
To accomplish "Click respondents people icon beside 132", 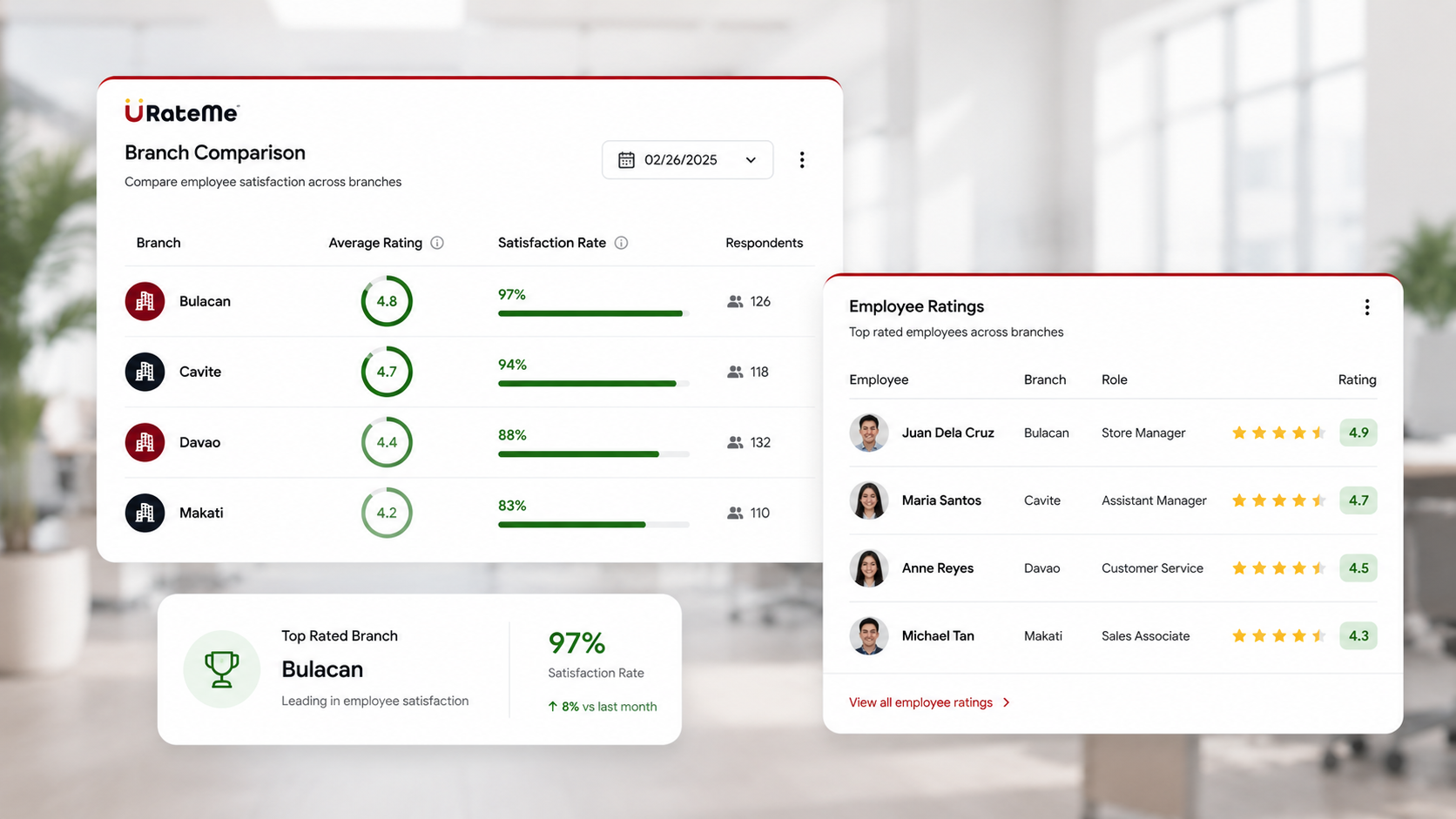I will click(x=735, y=442).
